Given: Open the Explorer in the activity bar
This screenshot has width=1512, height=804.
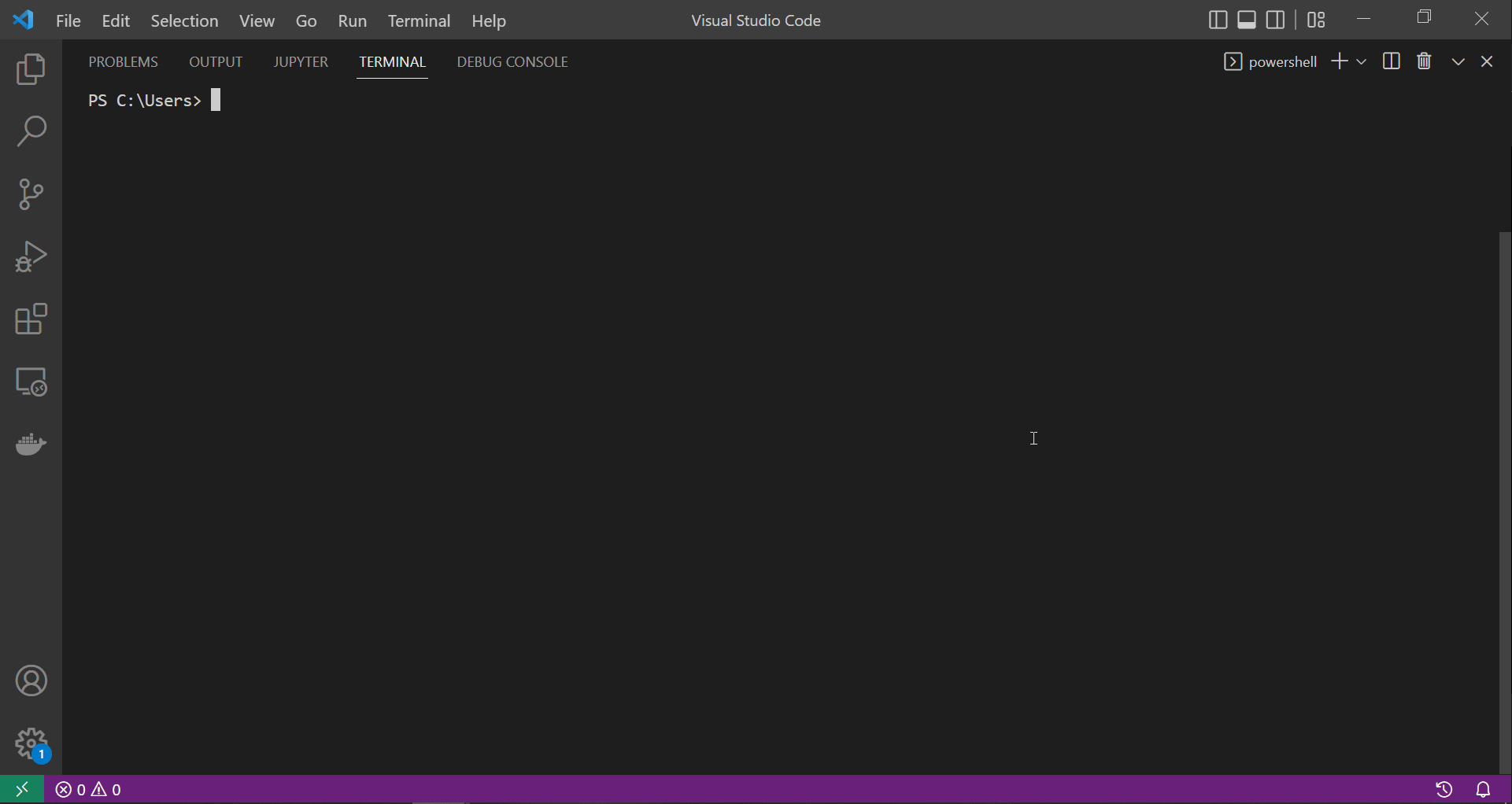Looking at the screenshot, I should click(31, 69).
